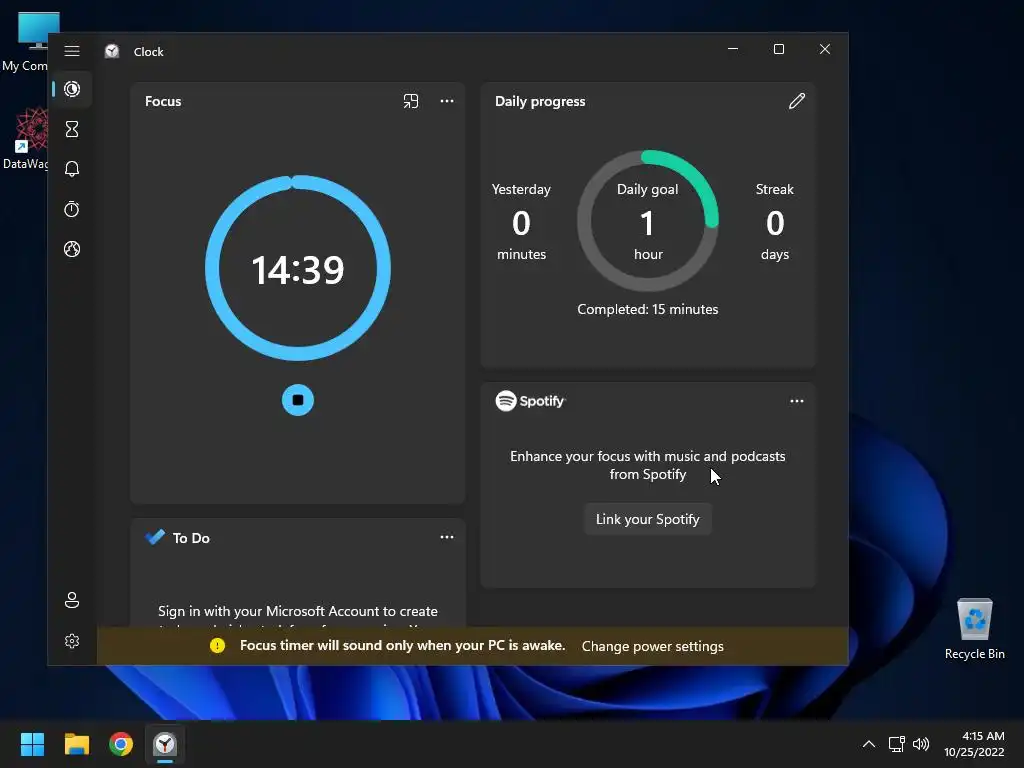This screenshot has height=768, width=1024.
Task: Click the Microsoft Account sign-in text
Action: pyautogui.click(x=298, y=611)
